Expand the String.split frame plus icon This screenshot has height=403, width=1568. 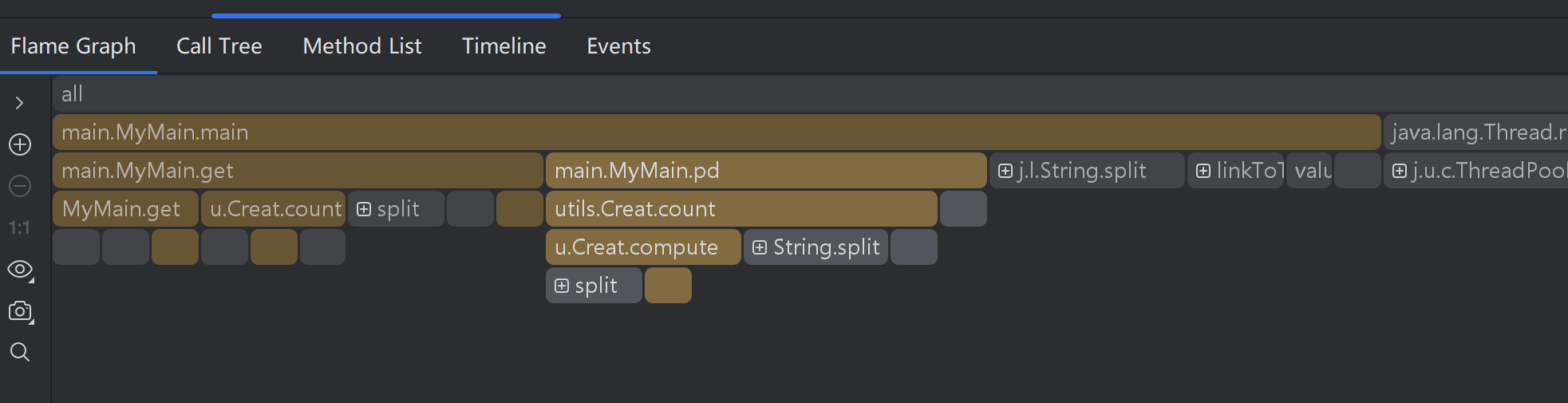[760, 247]
